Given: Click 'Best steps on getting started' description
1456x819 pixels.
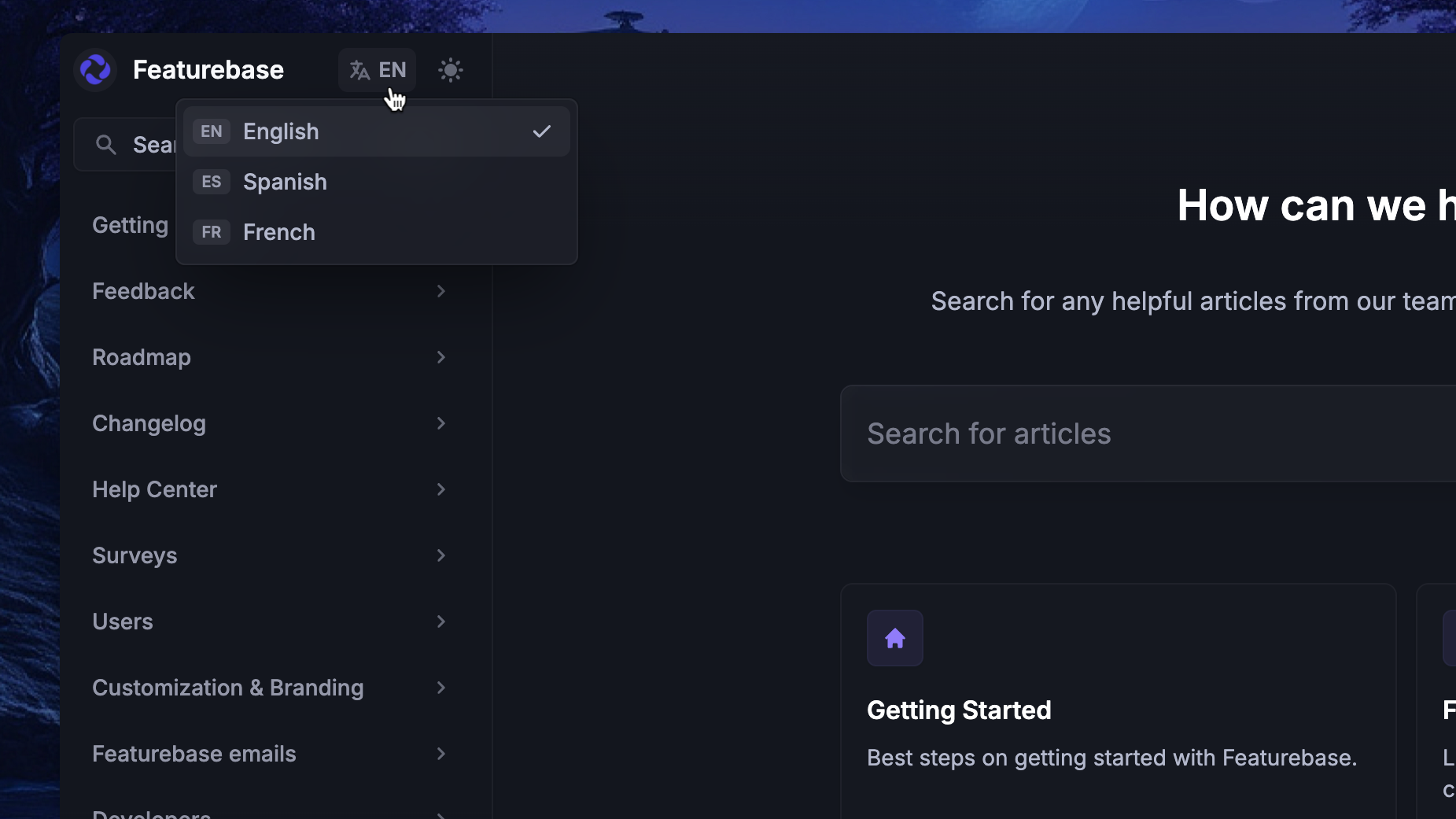Looking at the screenshot, I should [x=1111, y=758].
